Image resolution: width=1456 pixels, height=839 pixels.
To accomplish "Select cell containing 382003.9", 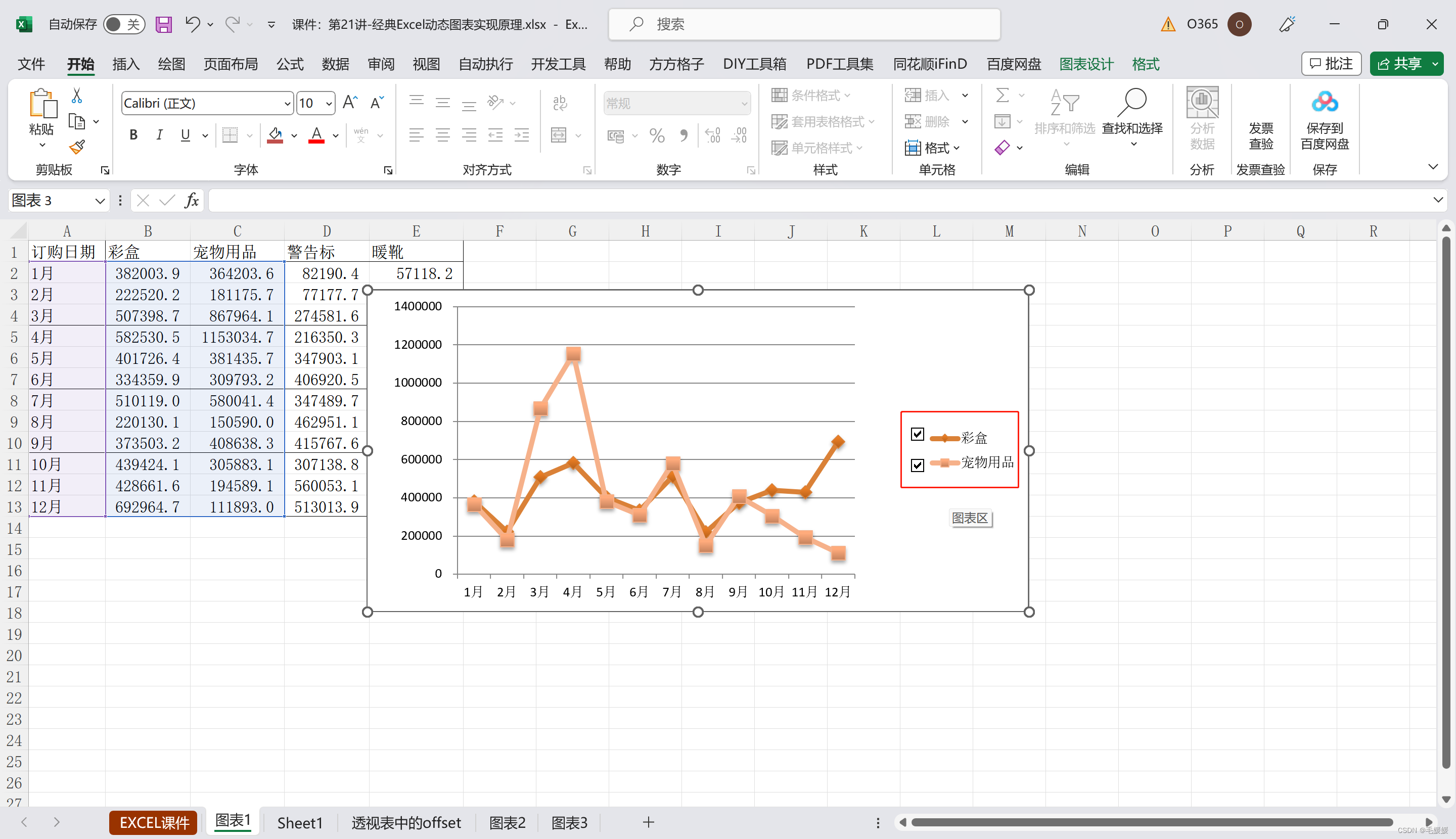I will (148, 273).
